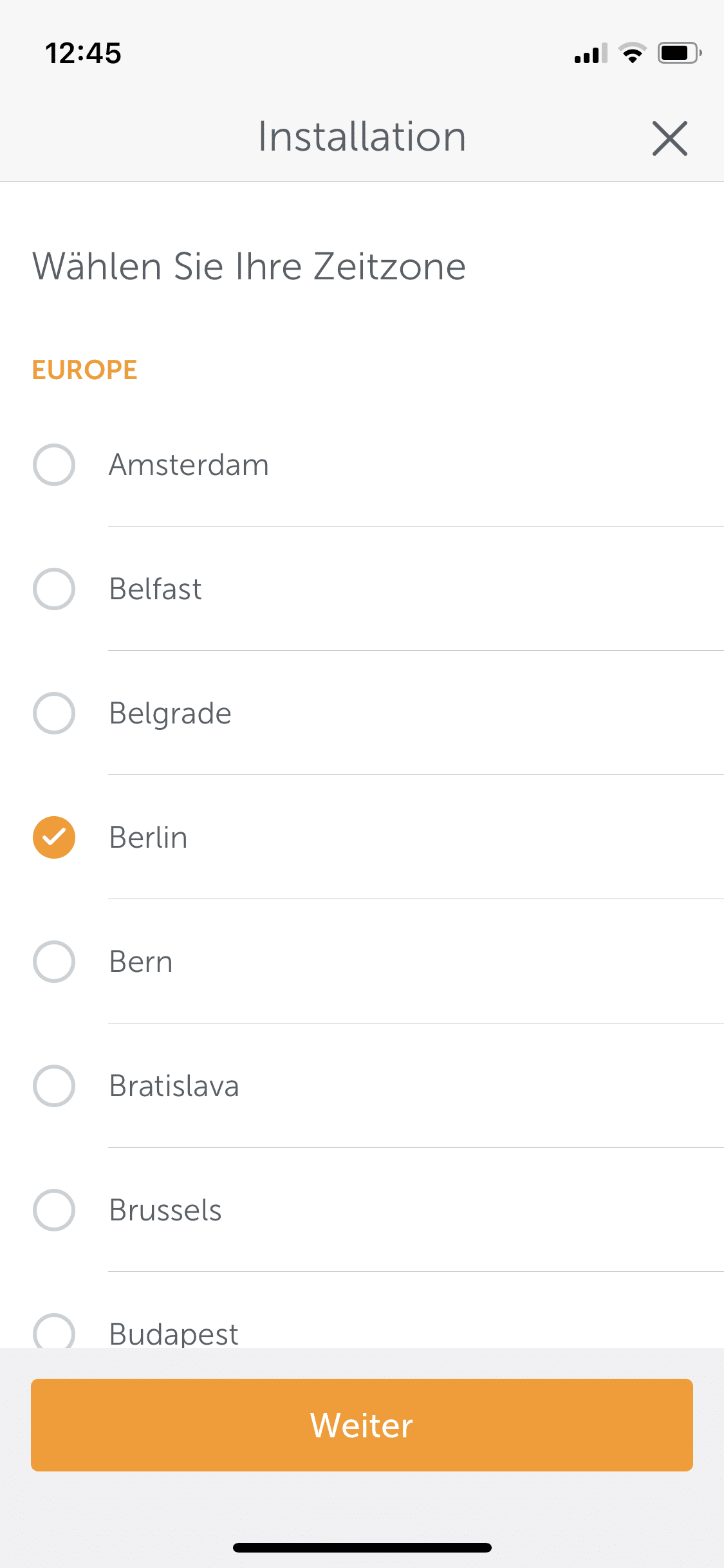Close the Installation screen with X icon
The width and height of the screenshot is (724, 1568).
pos(669,138)
